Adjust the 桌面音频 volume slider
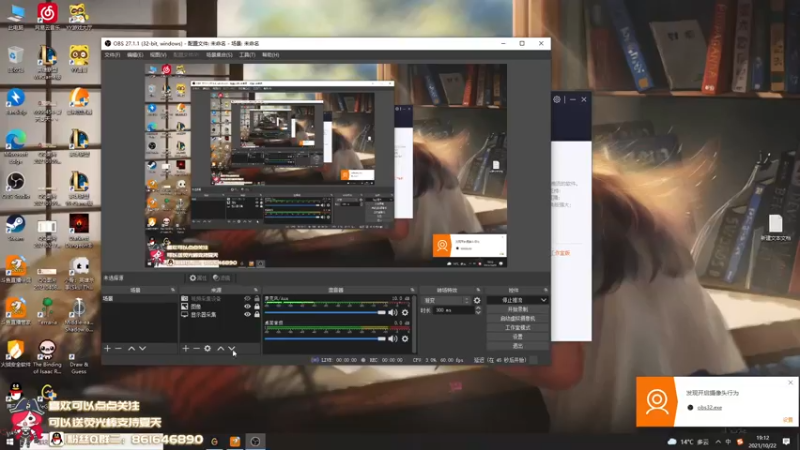800x450 pixels. (325, 338)
